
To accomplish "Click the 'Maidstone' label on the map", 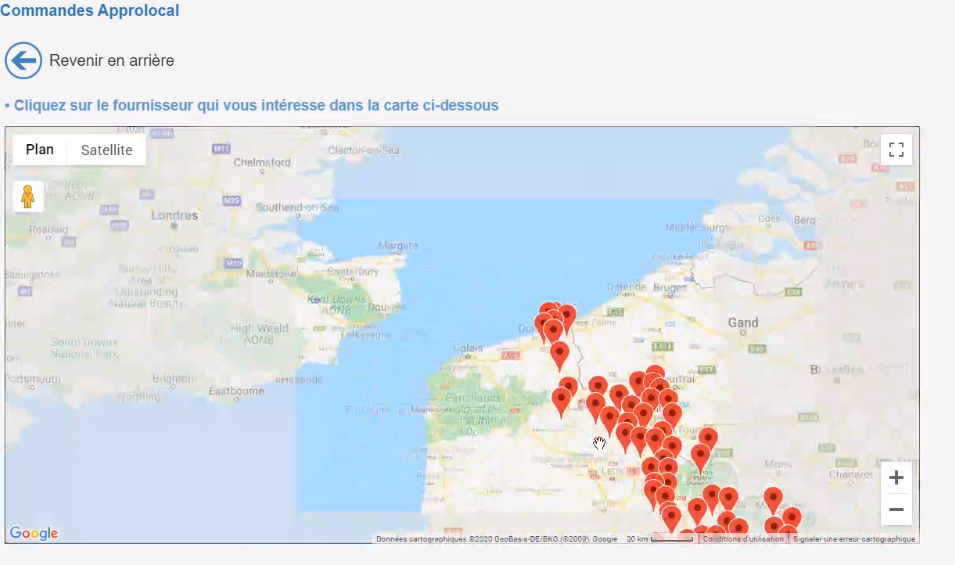I will [270, 274].
